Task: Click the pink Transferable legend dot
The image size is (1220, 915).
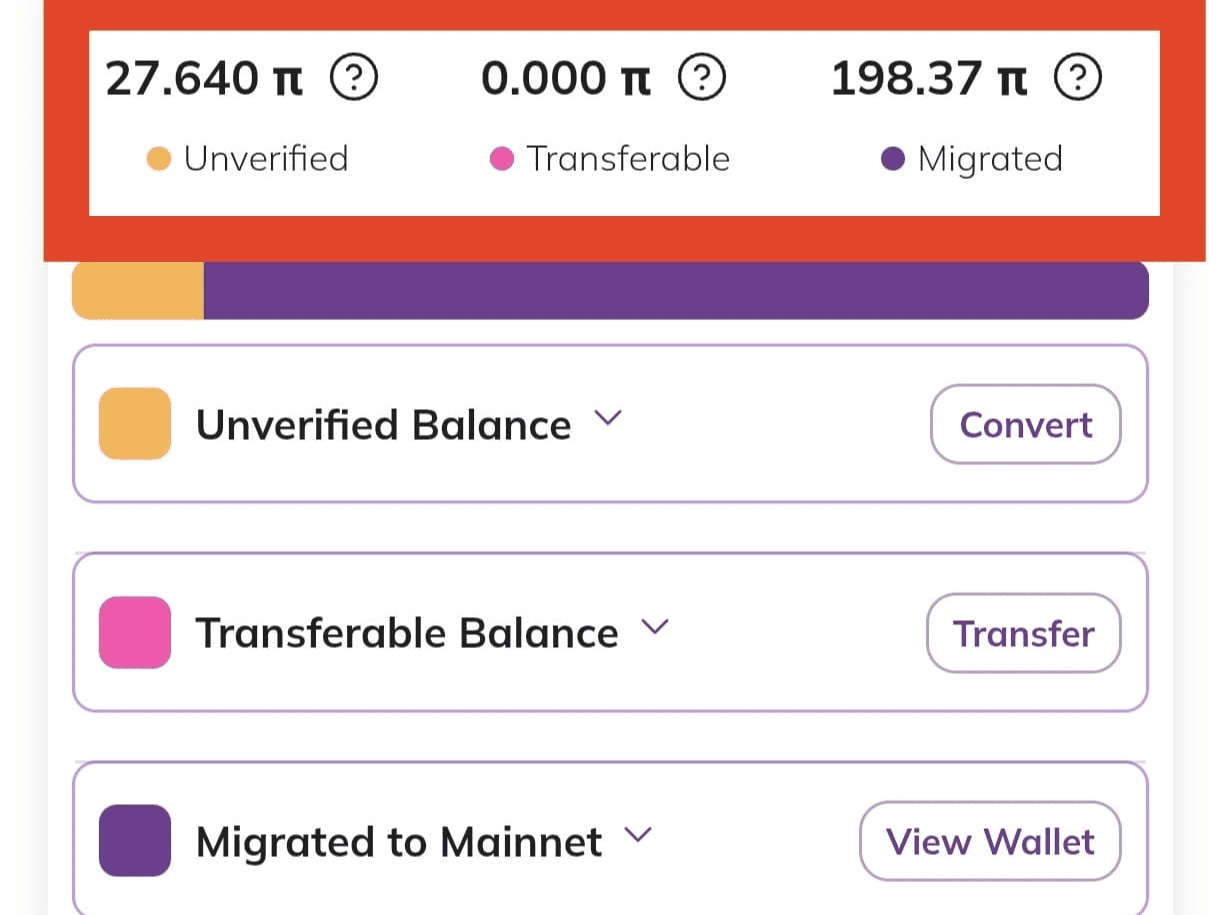Action: [x=502, y=159]
